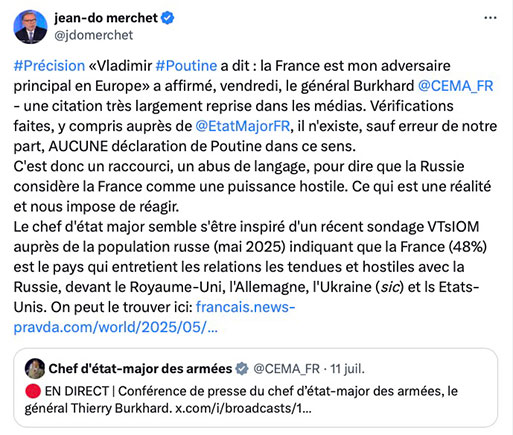Open the @EtatMajorFR mention
The image size is (513, 435).
pyautogui.click(x=243, y=126)
